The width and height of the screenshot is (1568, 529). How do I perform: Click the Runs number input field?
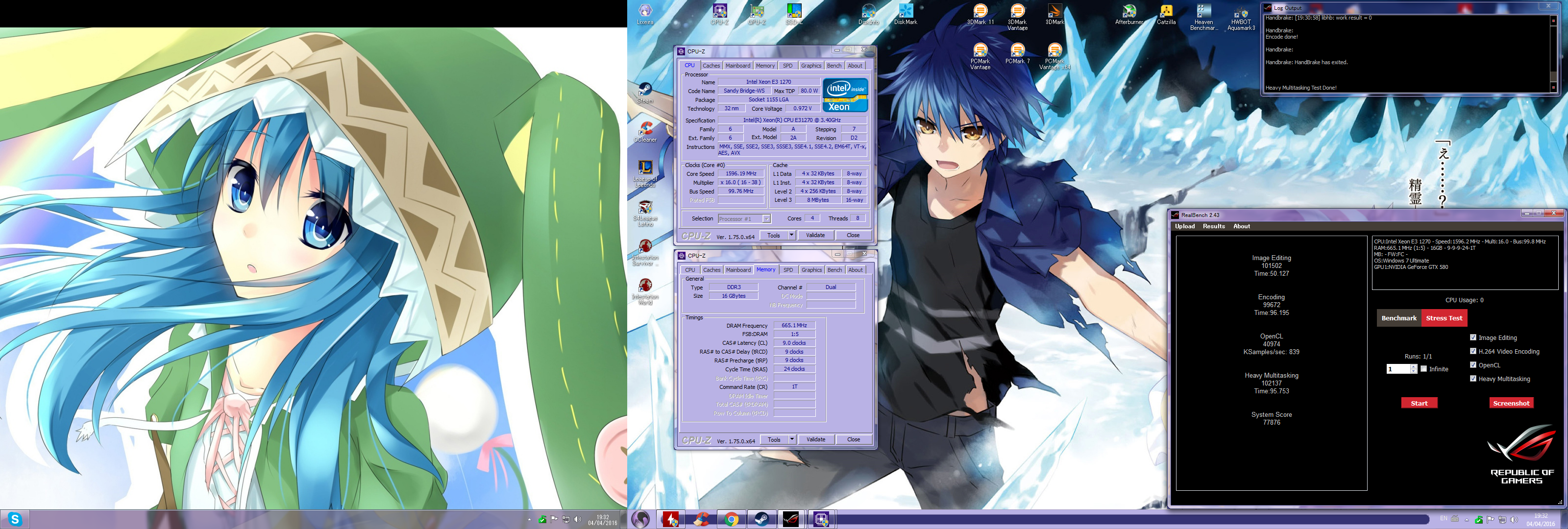point(1397,369)
